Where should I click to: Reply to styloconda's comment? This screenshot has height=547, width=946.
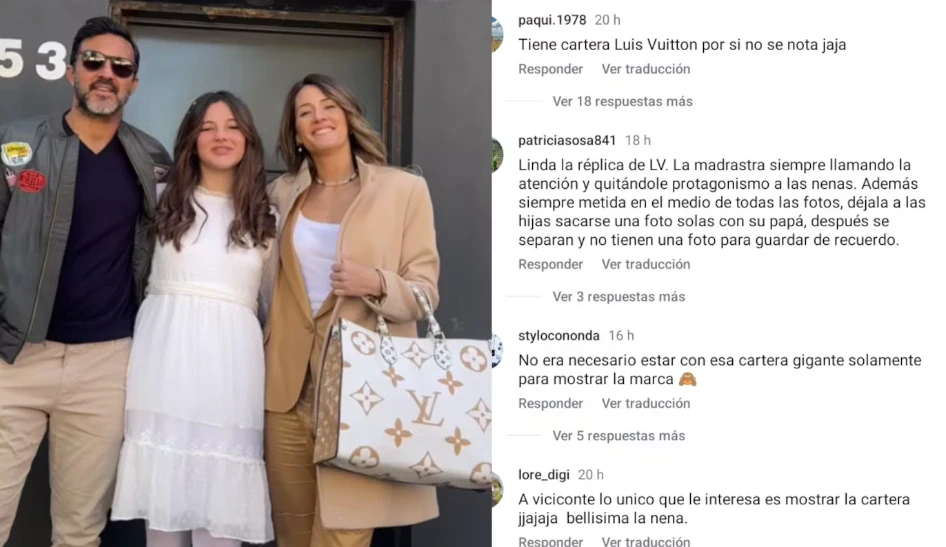click(x=550, y=403)
